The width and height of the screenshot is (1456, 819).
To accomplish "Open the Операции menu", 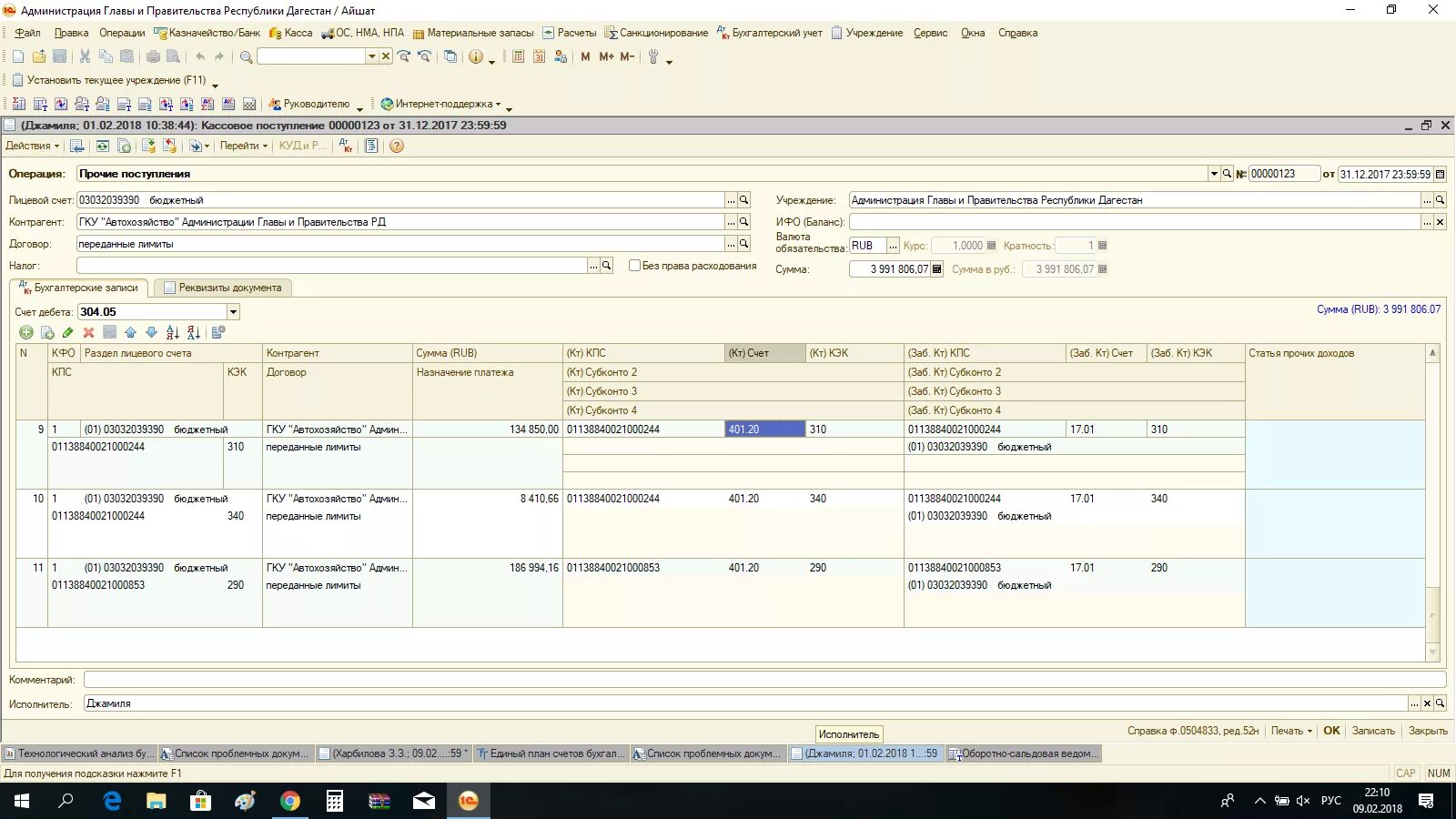I will click(122, 33).
